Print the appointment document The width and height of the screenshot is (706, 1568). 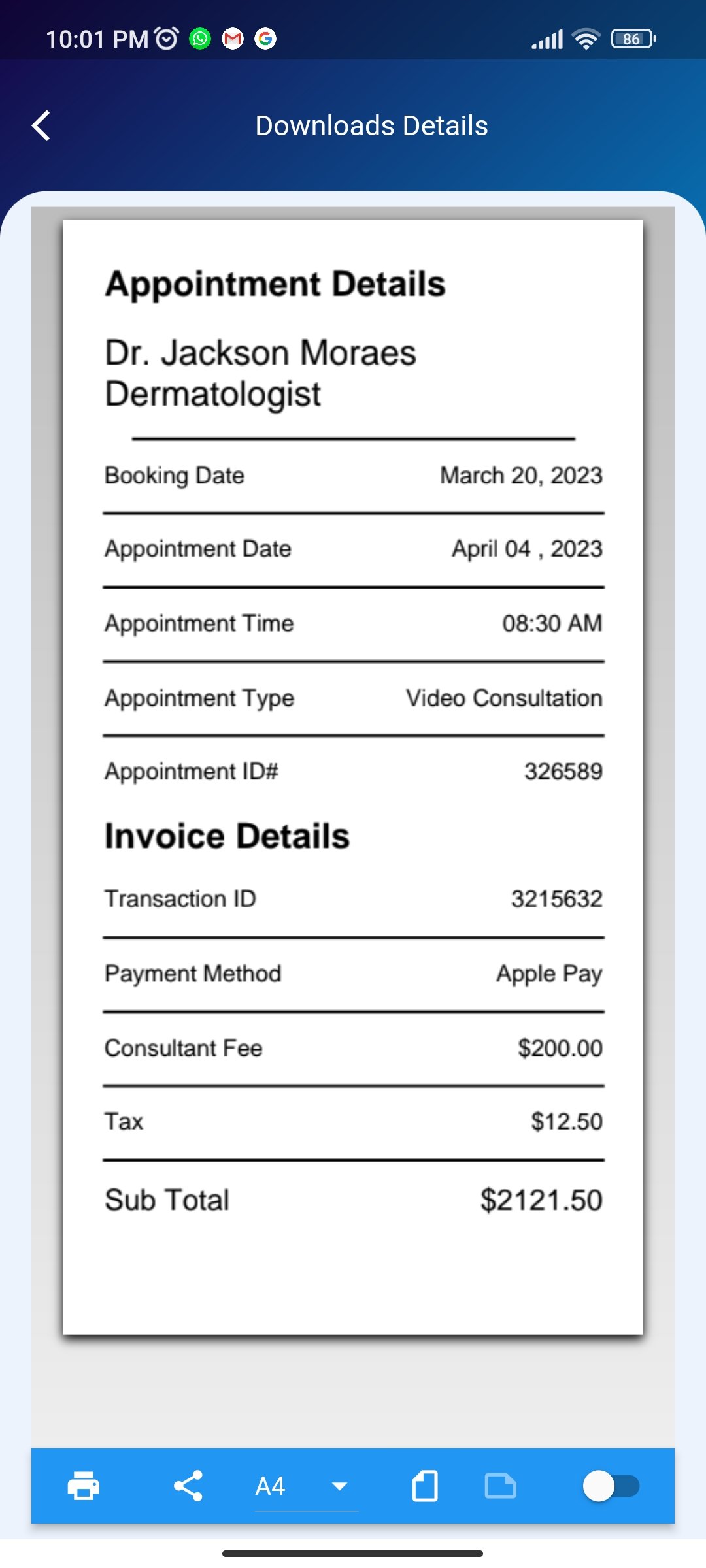click(84, 1486)
